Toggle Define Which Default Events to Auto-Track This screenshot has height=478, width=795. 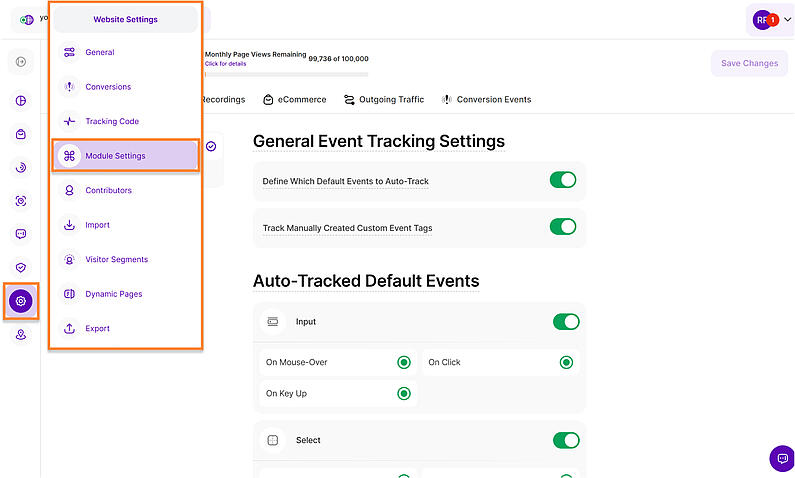563,180
